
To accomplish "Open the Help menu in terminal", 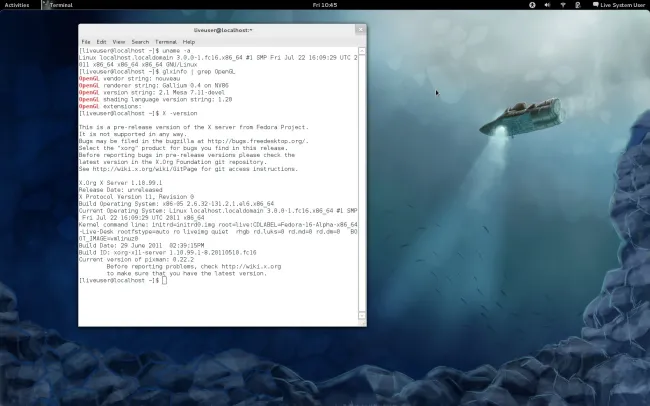I will tap(189, 42).
